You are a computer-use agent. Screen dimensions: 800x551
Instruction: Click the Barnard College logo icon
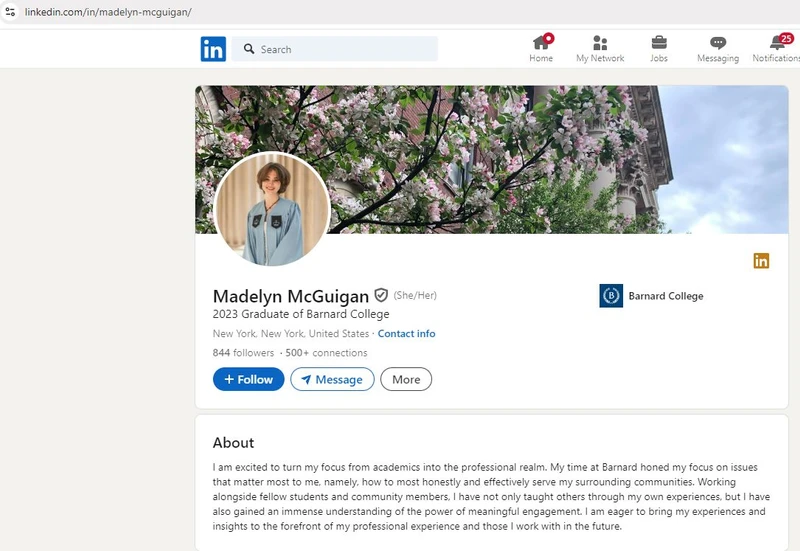pyautogui.click(x=611, y=296)
